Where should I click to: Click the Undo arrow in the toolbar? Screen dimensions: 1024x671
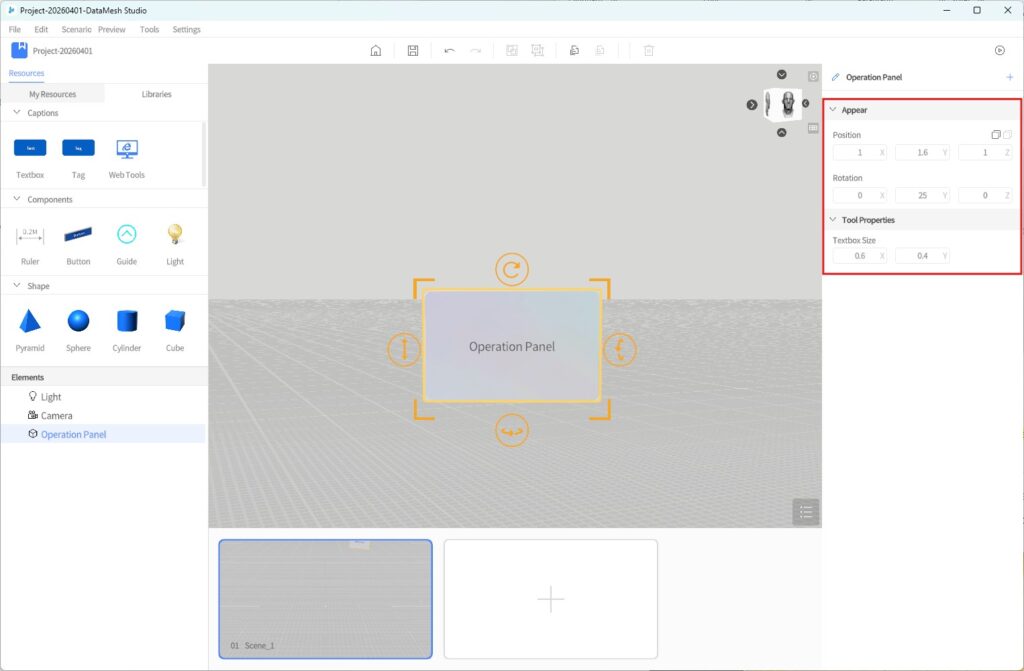(x=450, y=51)
